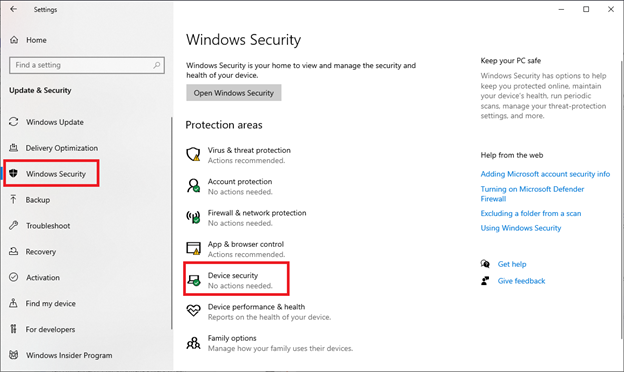624x372 pixels.
Task: Minimize the Settings window
Action: 561,9
